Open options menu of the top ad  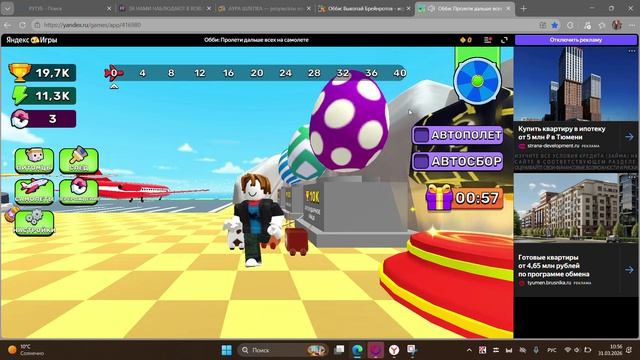coord(632,51)
